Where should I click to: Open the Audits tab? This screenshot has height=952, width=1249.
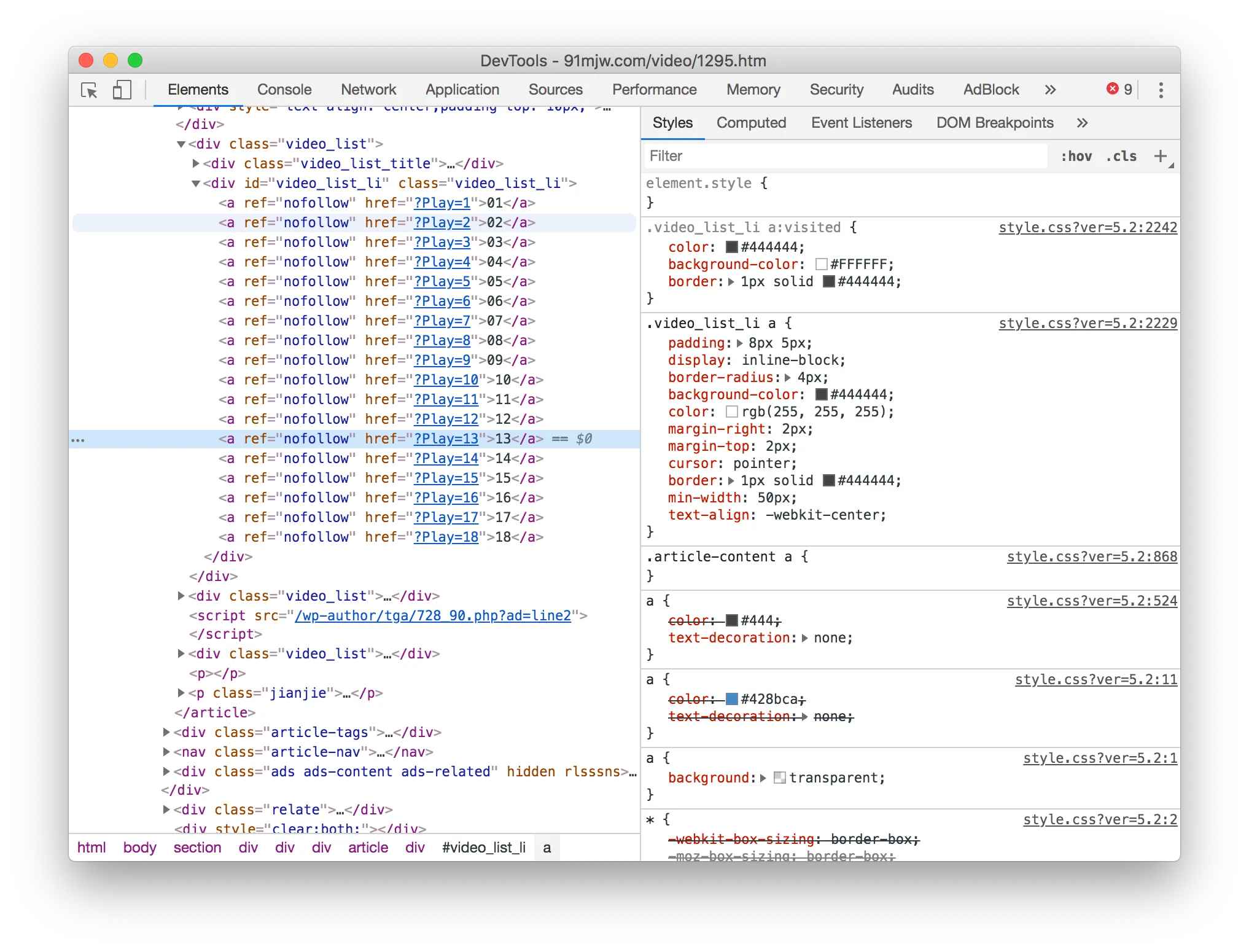pyautogui.click(x=913, y=90)
